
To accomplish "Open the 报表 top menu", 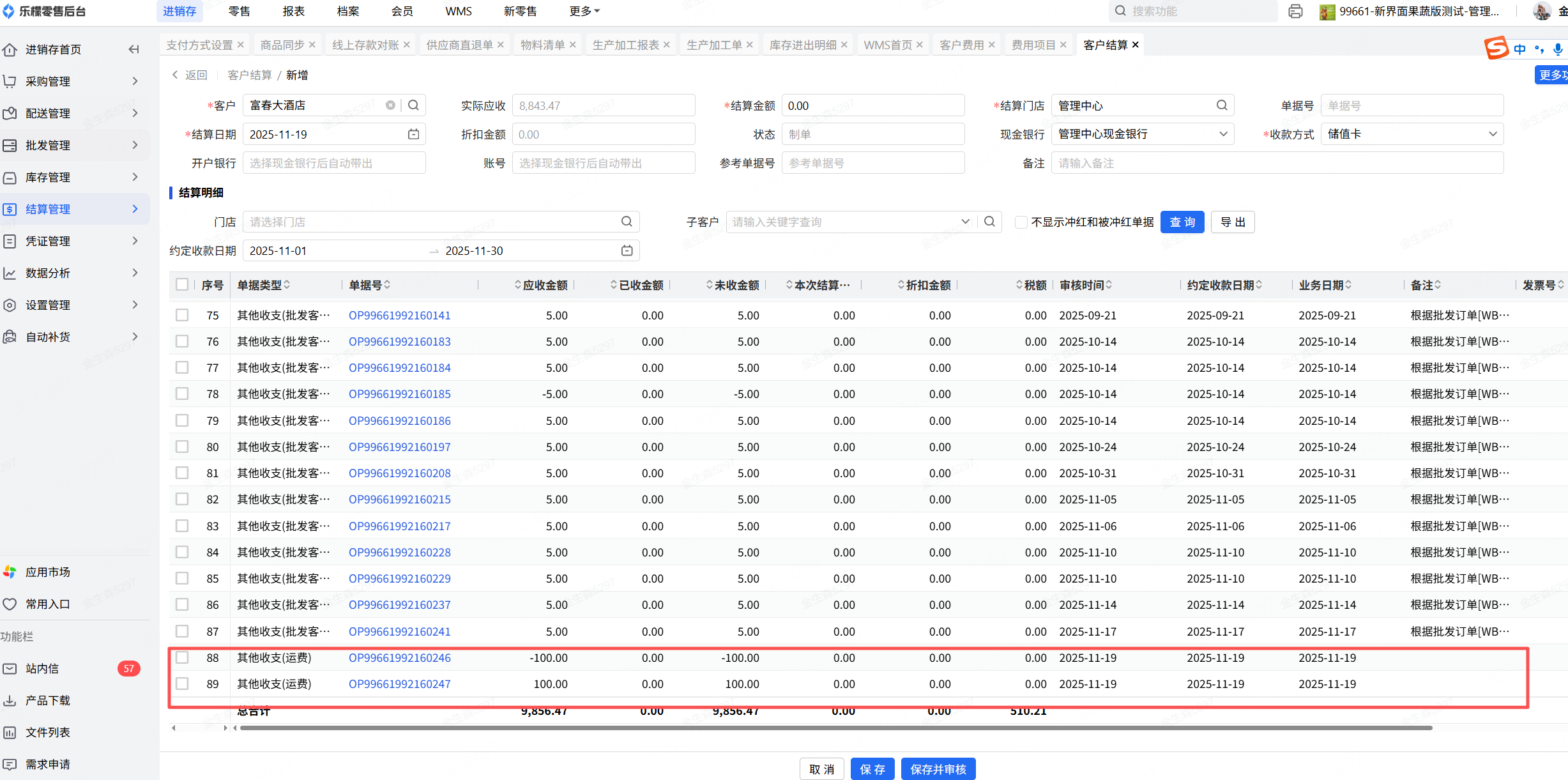I will pyautogui.click(x=293, y=11).
